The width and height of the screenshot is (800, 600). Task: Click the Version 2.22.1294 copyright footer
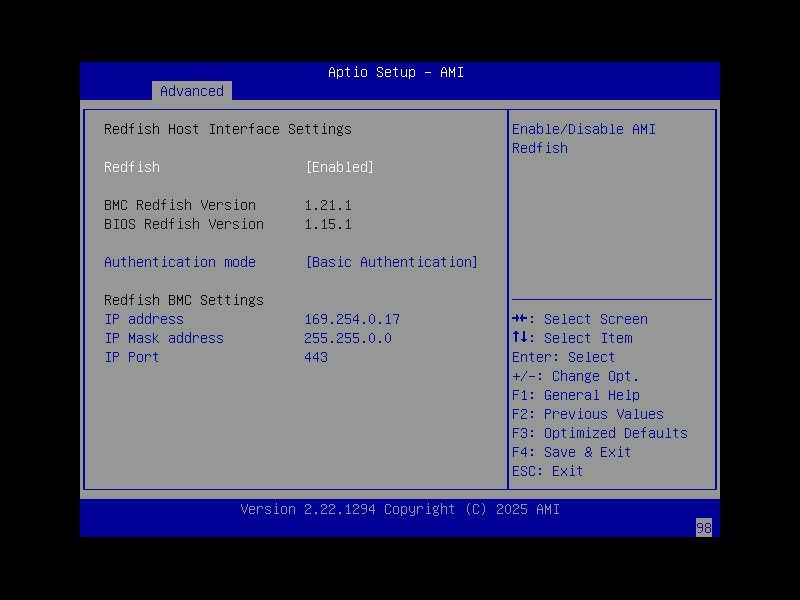coord(400,509)
